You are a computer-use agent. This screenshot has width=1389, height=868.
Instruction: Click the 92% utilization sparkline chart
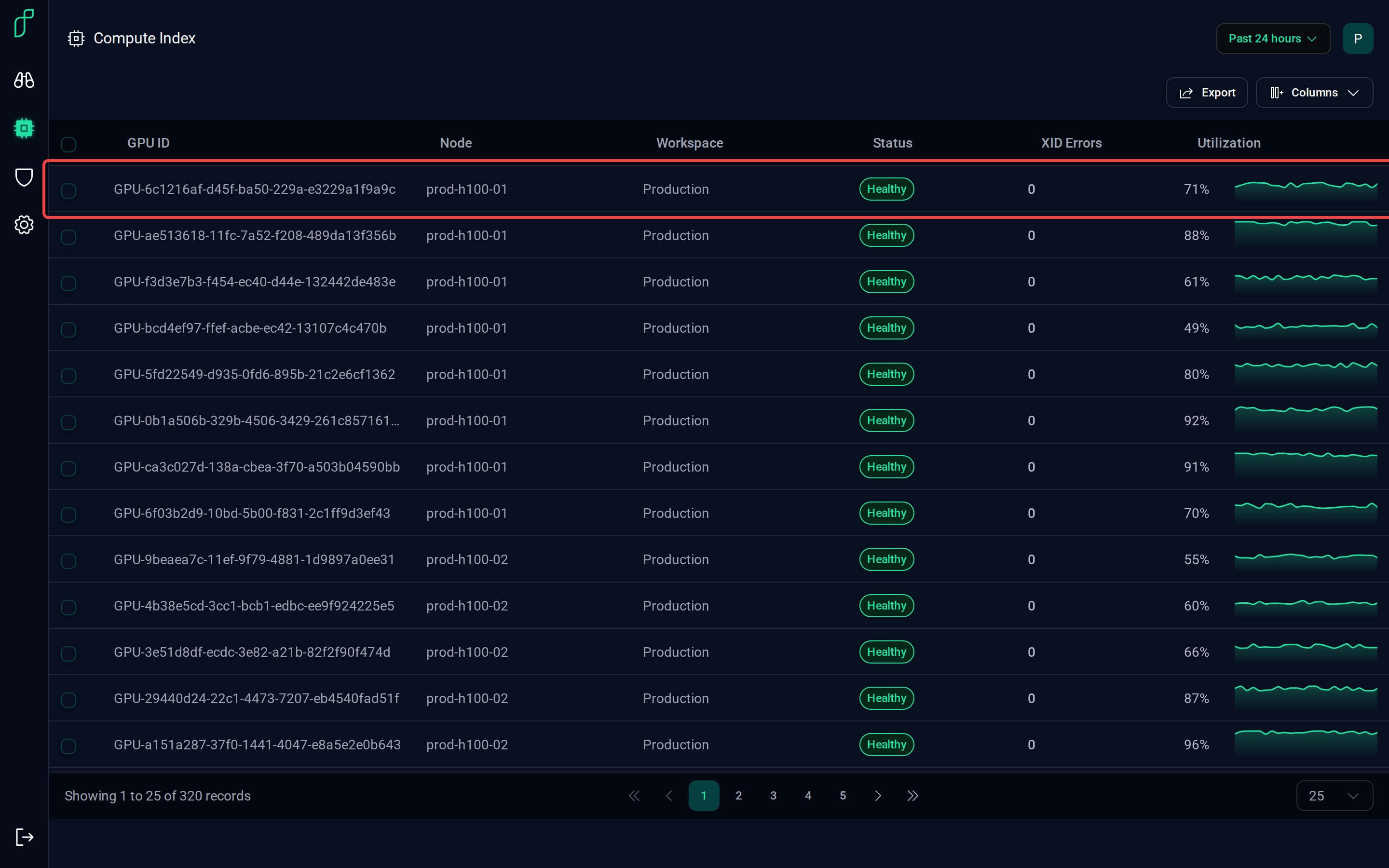1305,419
